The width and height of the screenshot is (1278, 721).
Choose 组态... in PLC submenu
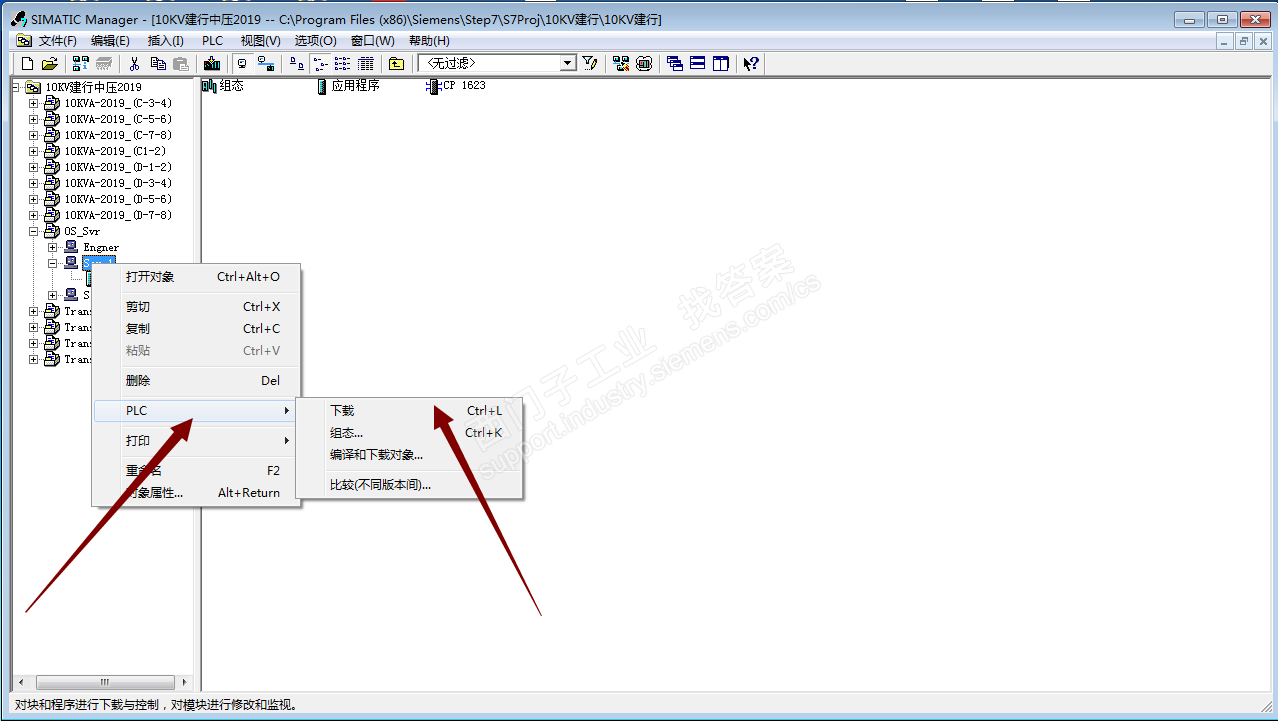pos(410,433)
